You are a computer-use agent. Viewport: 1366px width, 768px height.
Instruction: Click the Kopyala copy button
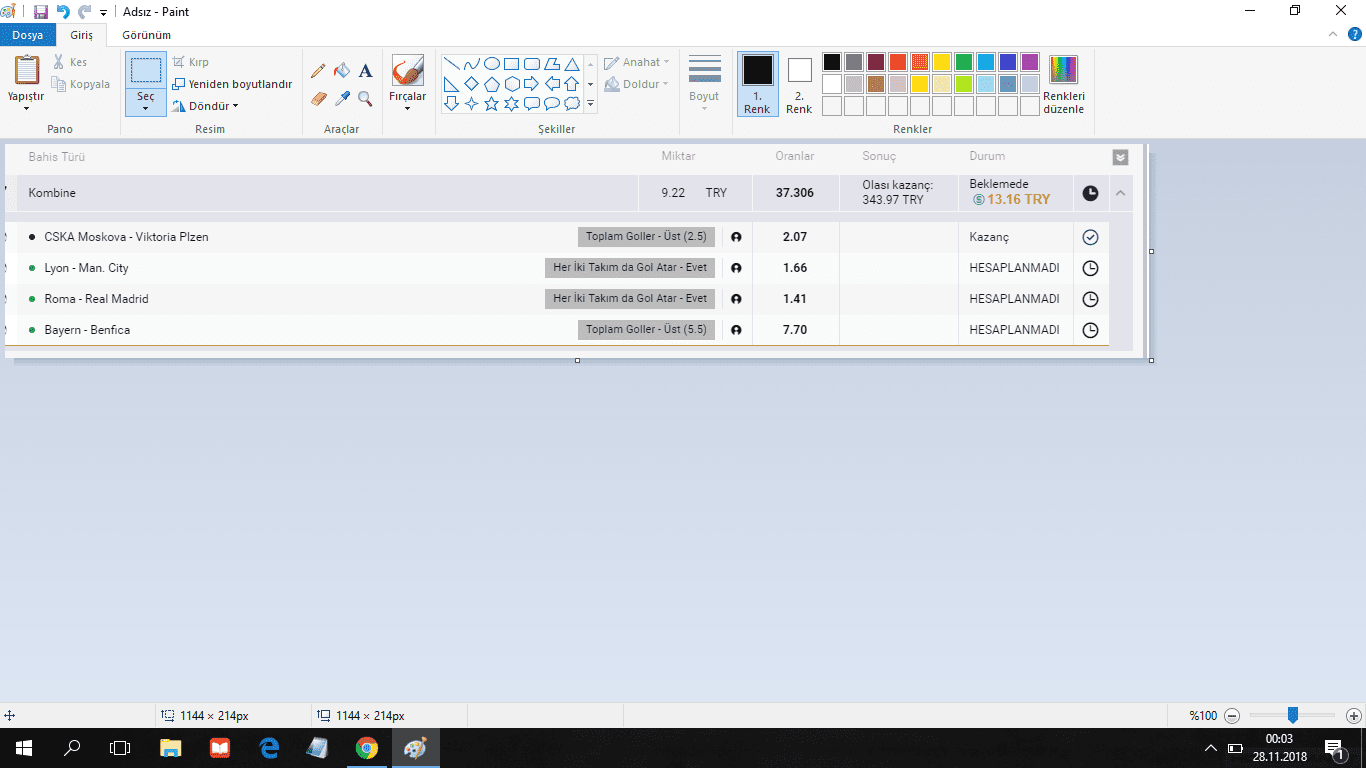coord(81,84)
